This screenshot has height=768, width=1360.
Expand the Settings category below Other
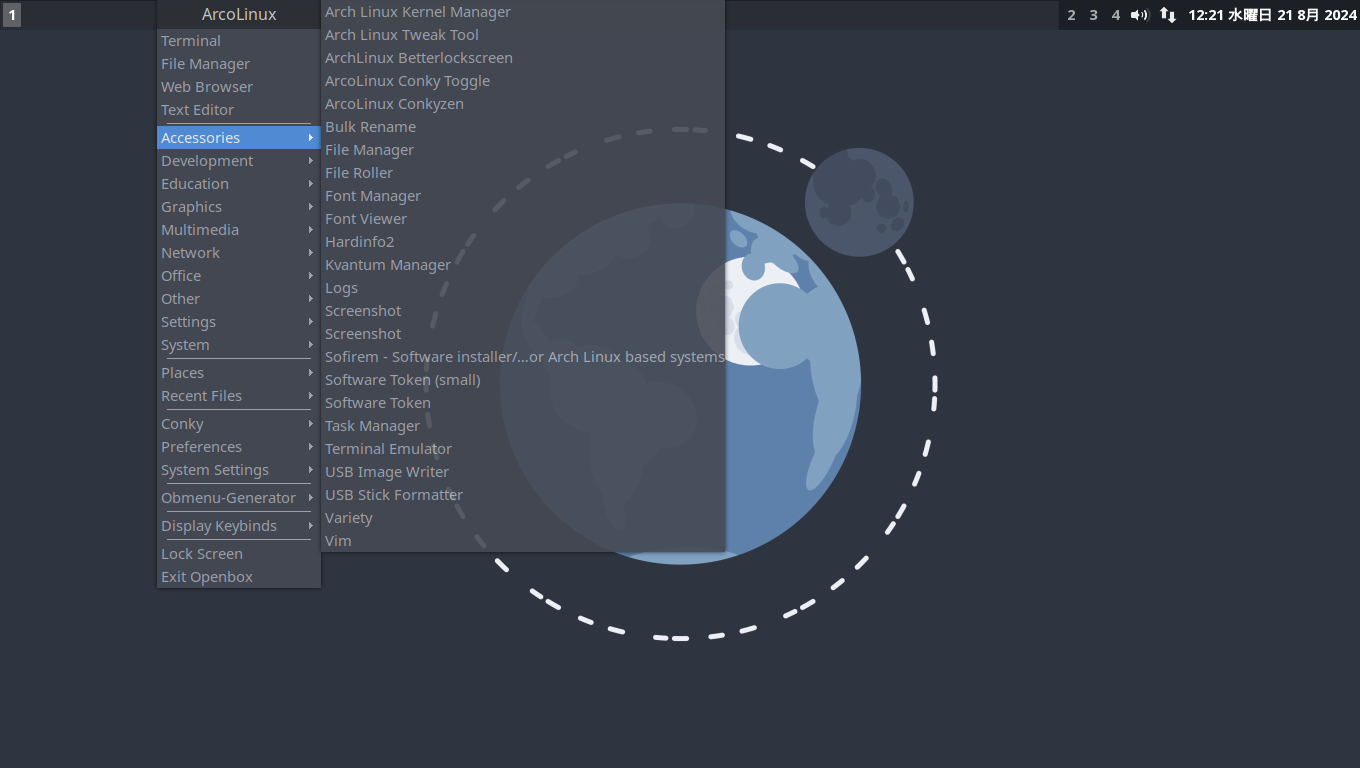coord(239,322)
